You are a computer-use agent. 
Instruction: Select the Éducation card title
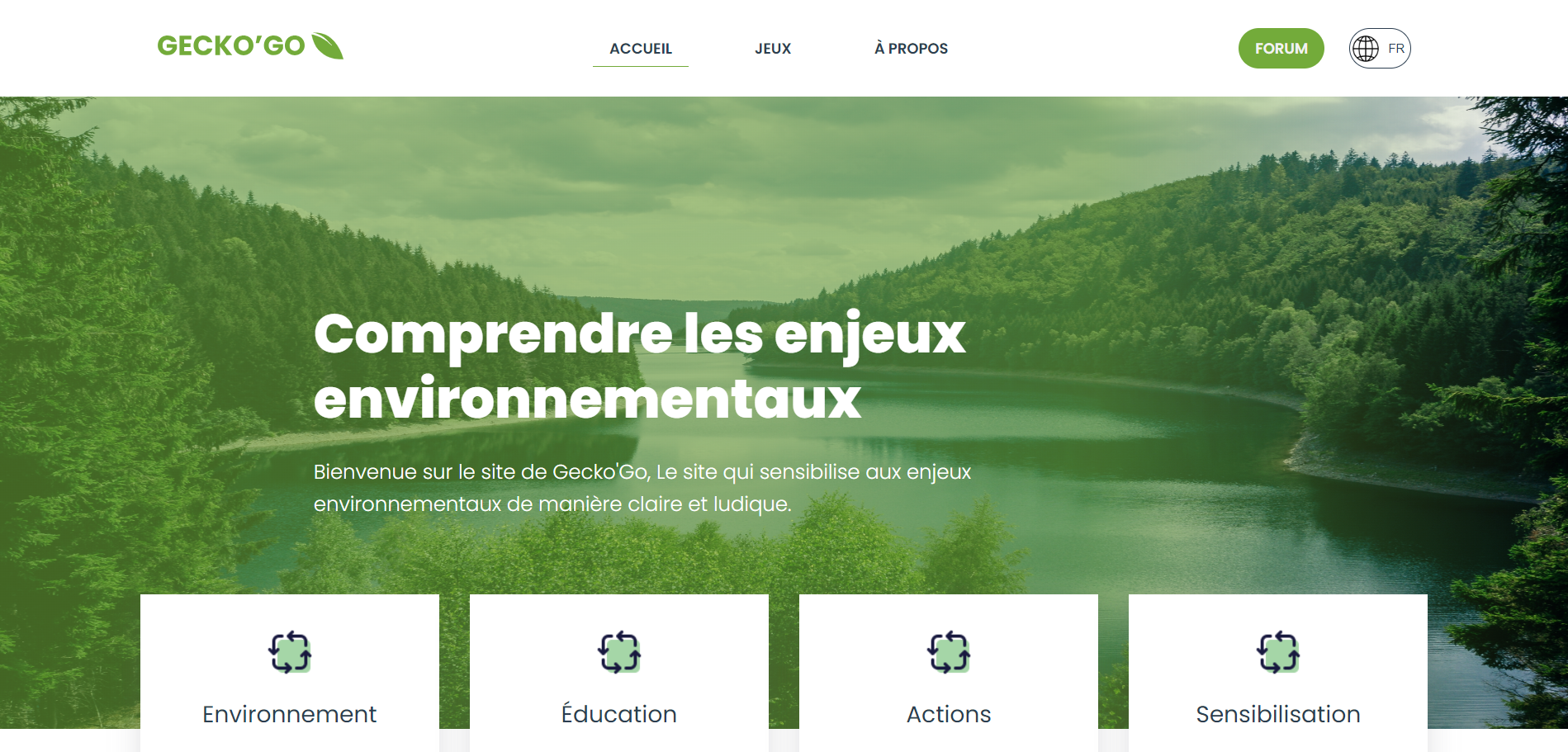619,713
